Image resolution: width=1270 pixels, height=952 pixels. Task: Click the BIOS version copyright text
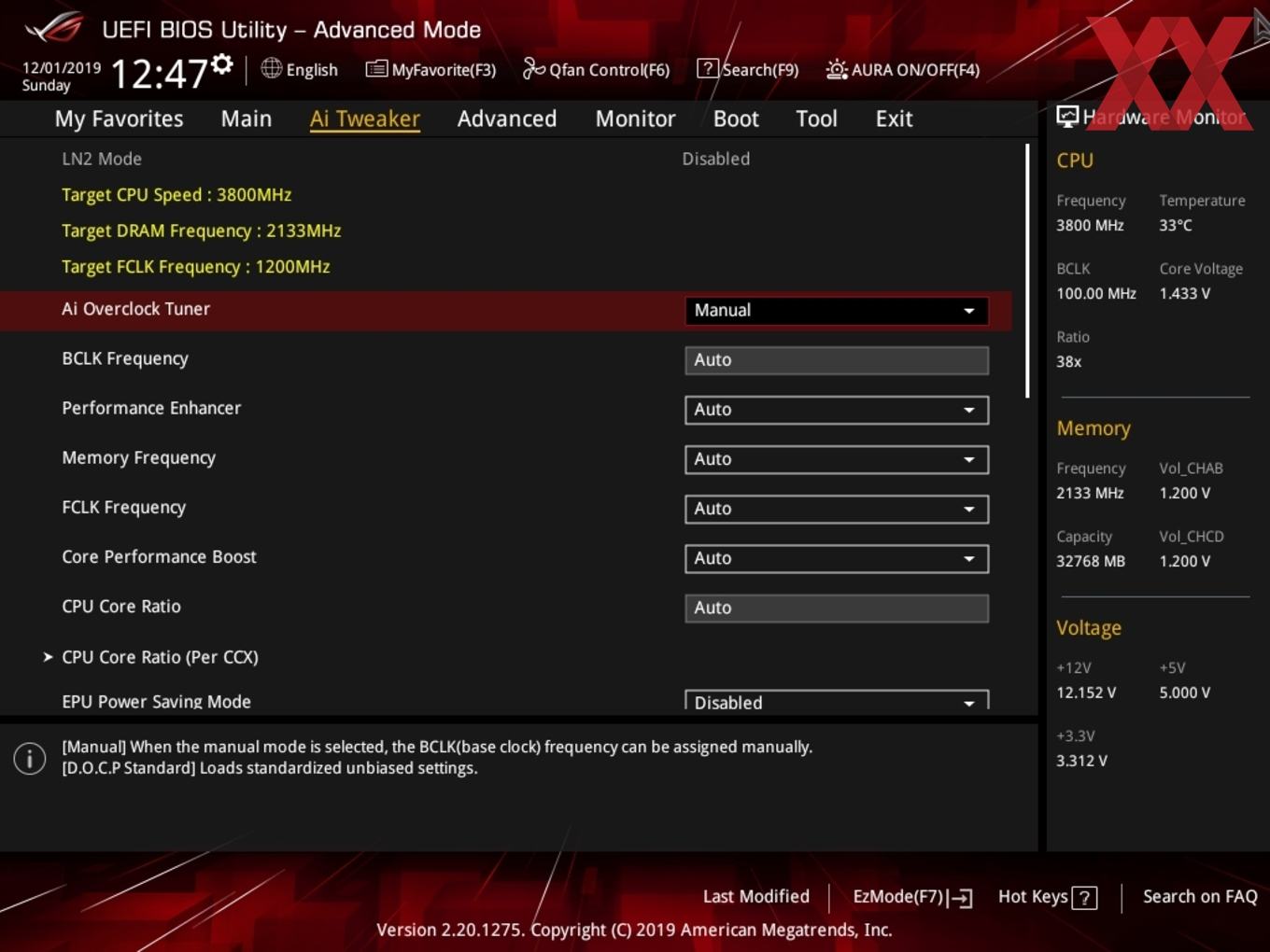click(x=634, y=930)
